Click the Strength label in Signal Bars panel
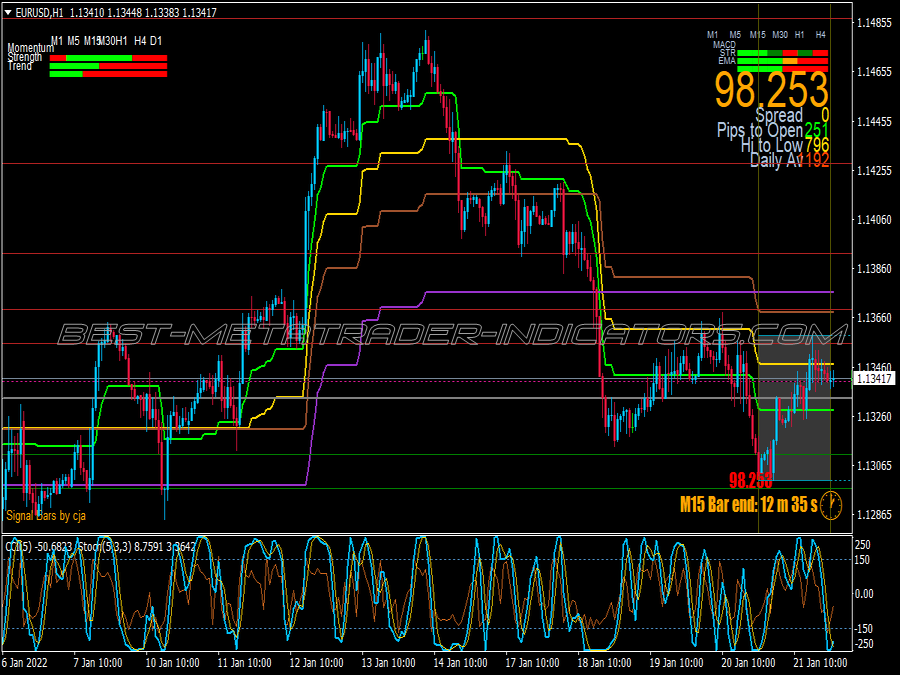The height and width of the screenshot is (675, 900). [25, 57]
